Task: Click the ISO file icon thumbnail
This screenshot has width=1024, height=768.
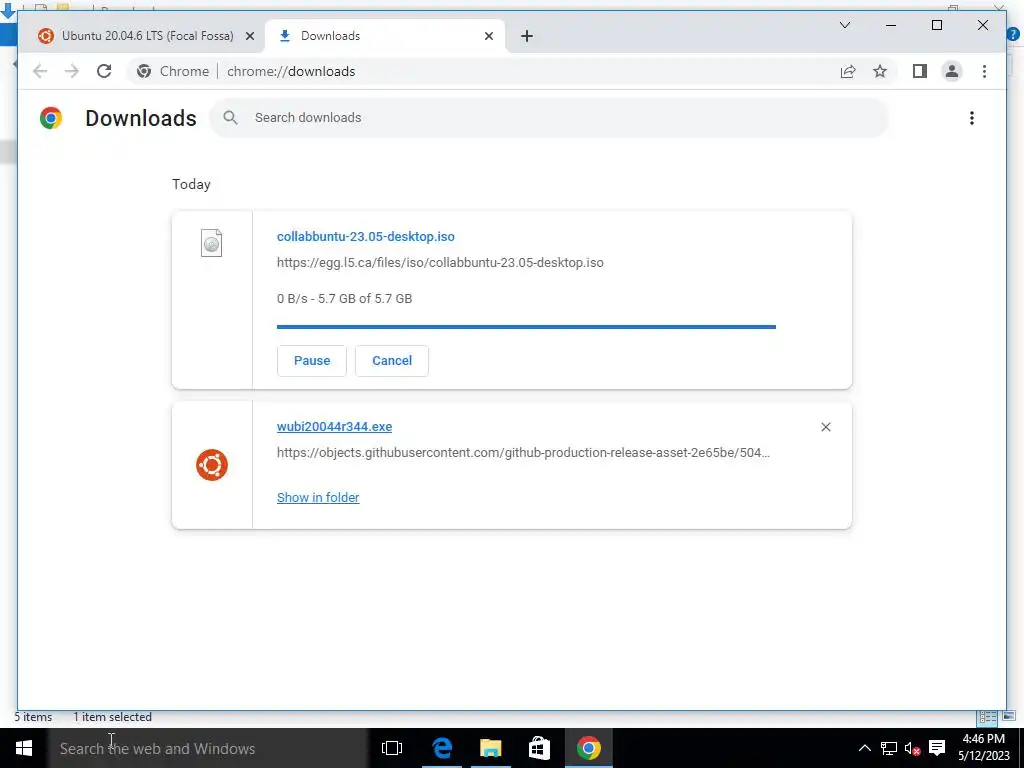Action: click(x=212, y=243)
